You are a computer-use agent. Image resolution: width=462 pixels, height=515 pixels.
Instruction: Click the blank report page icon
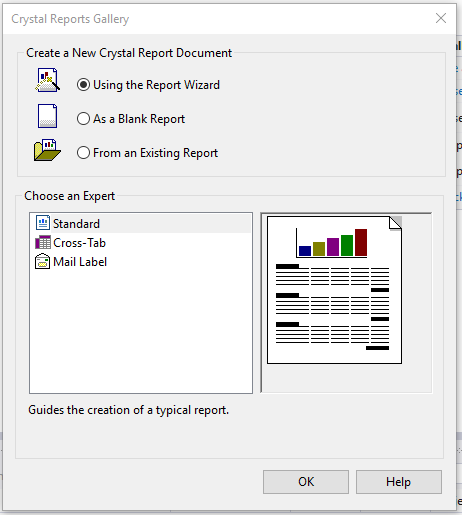(47, 116)
